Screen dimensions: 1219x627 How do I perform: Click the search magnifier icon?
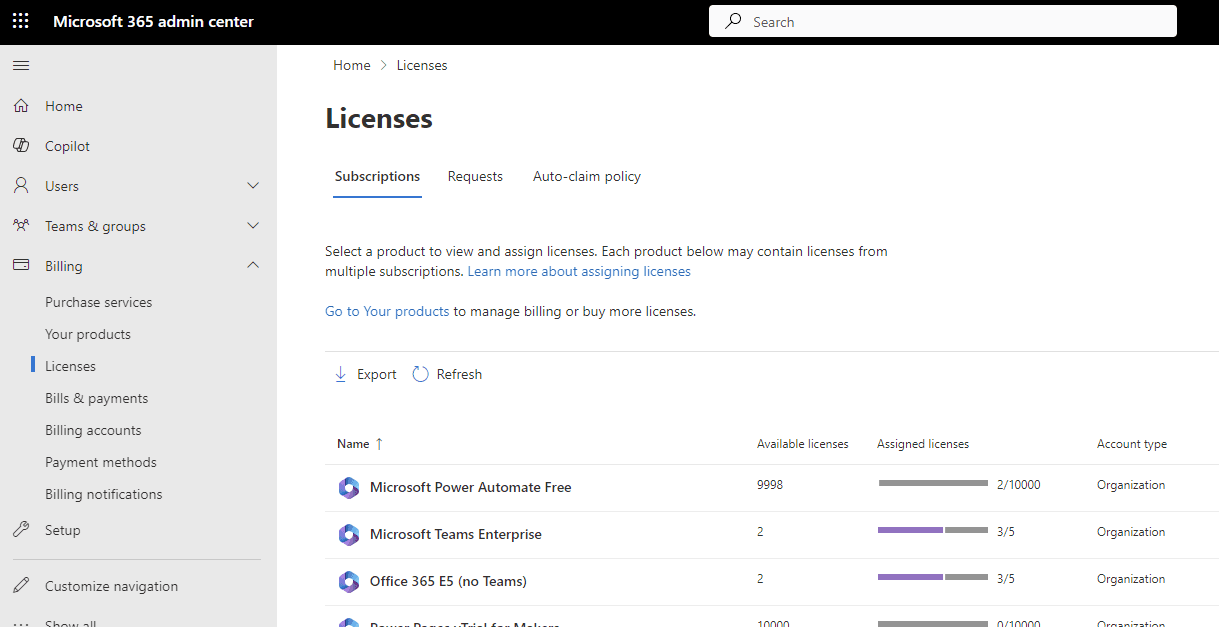tap(734, 21)
